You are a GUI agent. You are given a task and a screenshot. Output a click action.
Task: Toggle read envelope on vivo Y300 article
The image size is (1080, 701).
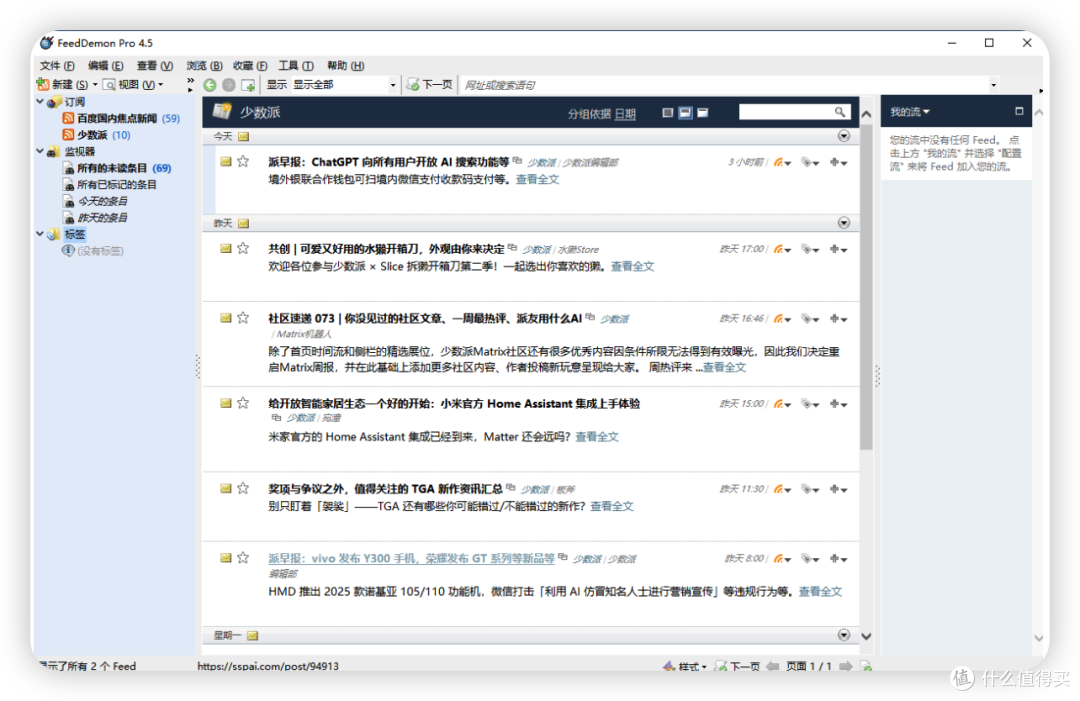pyautogui.click(x=225, y=558)
